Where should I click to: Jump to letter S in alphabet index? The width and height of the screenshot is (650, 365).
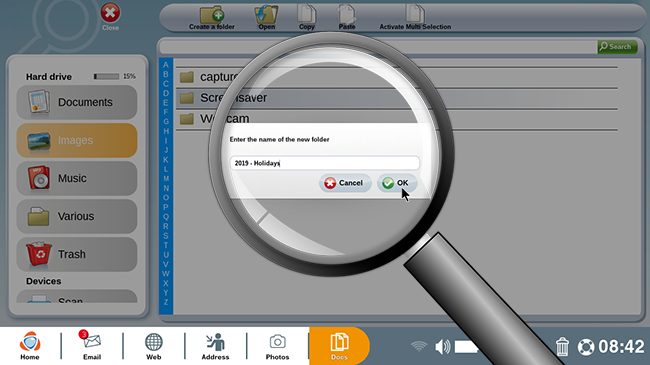click(166, 236)
